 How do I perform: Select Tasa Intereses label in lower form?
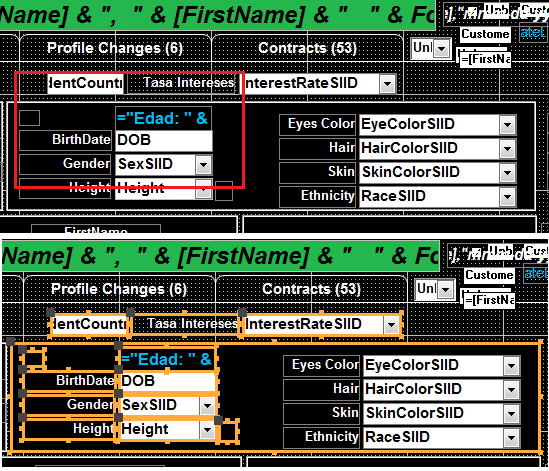pyautogui.click(x=186, y=324)
